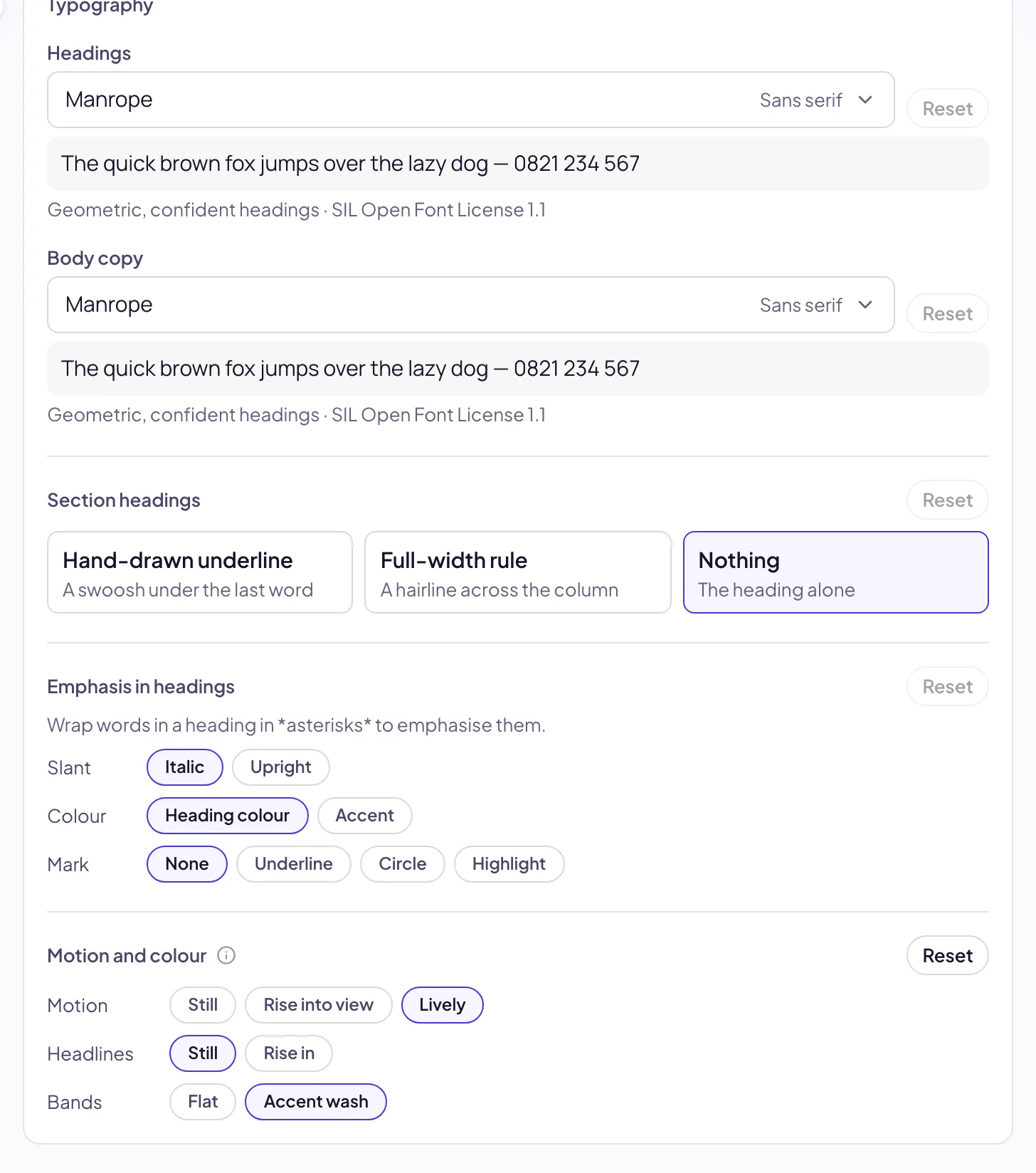Set Mark to Circle
Screen dimensions: 1036x1173
tap(403, 864)
